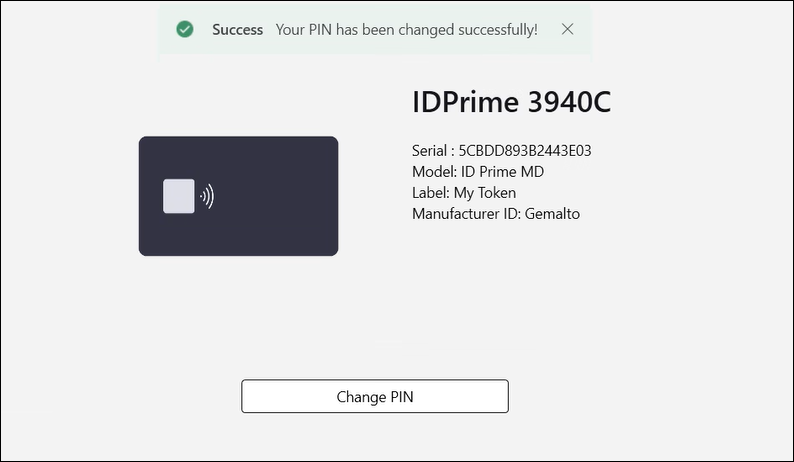
Task: Click the bold Success label
Action: [x=237, y=30]
